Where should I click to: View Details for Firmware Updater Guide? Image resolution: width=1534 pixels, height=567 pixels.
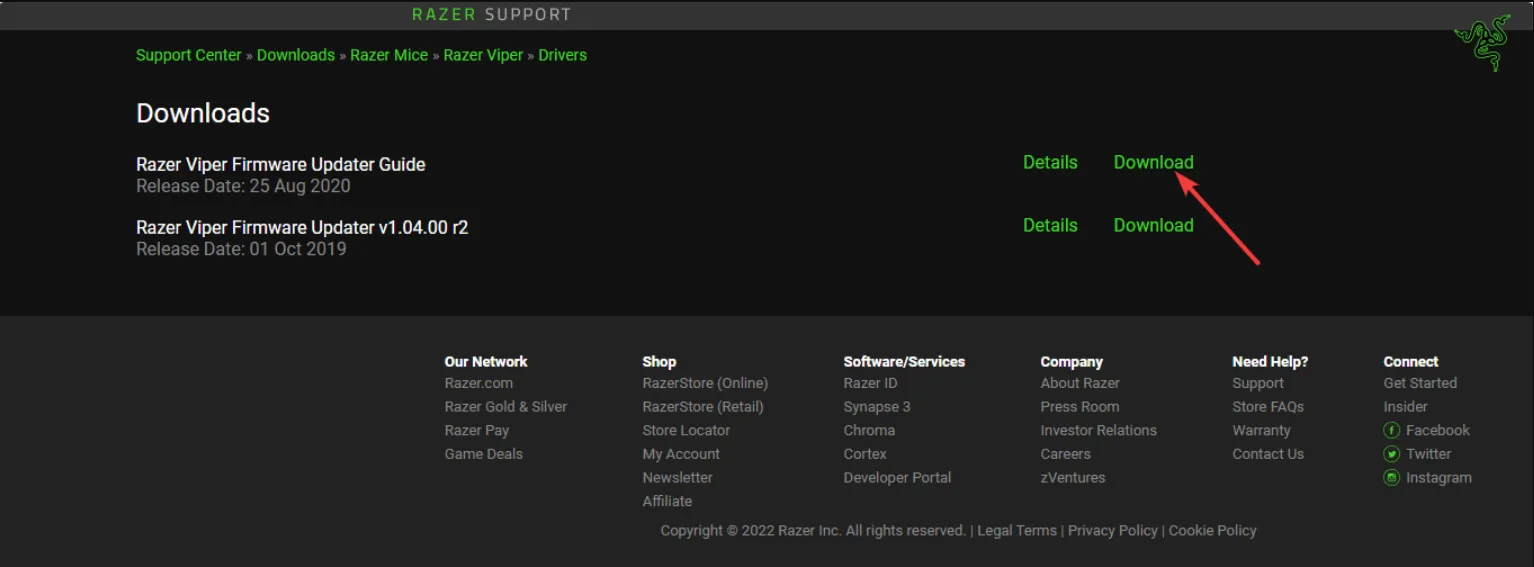tap(1050, 163)
